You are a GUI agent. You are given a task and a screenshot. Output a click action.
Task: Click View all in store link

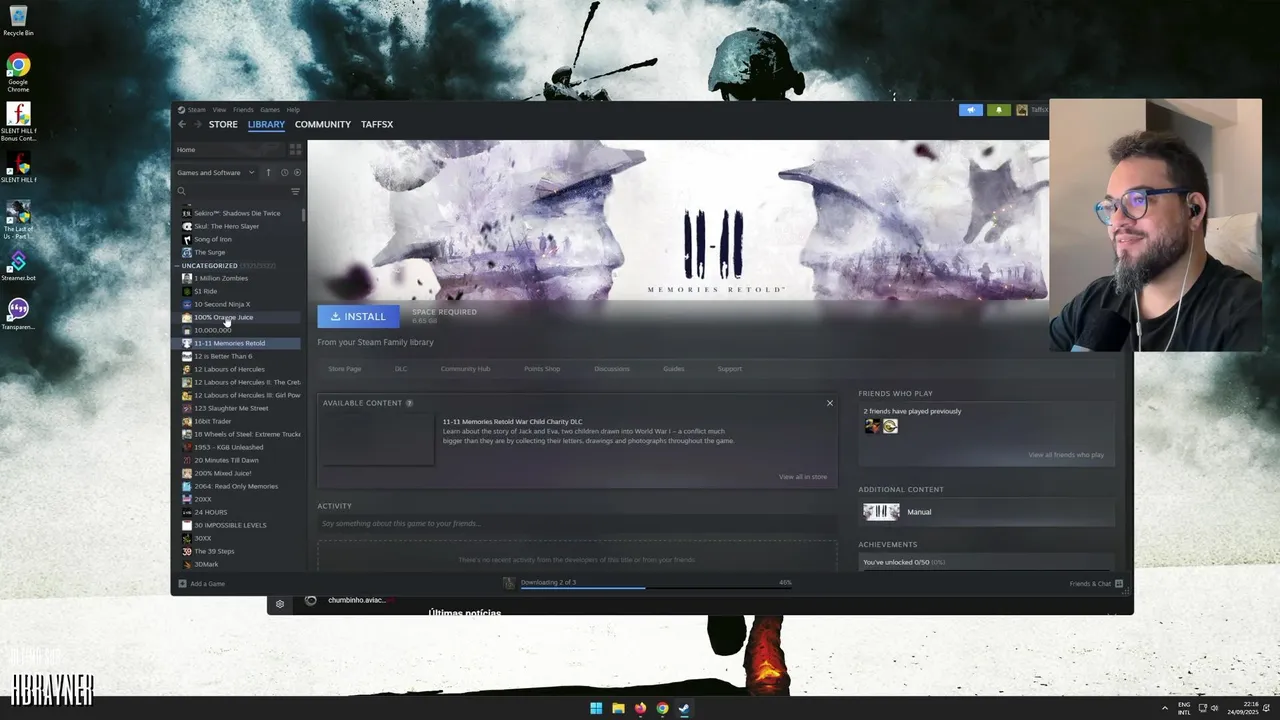(x=803, y=477)
